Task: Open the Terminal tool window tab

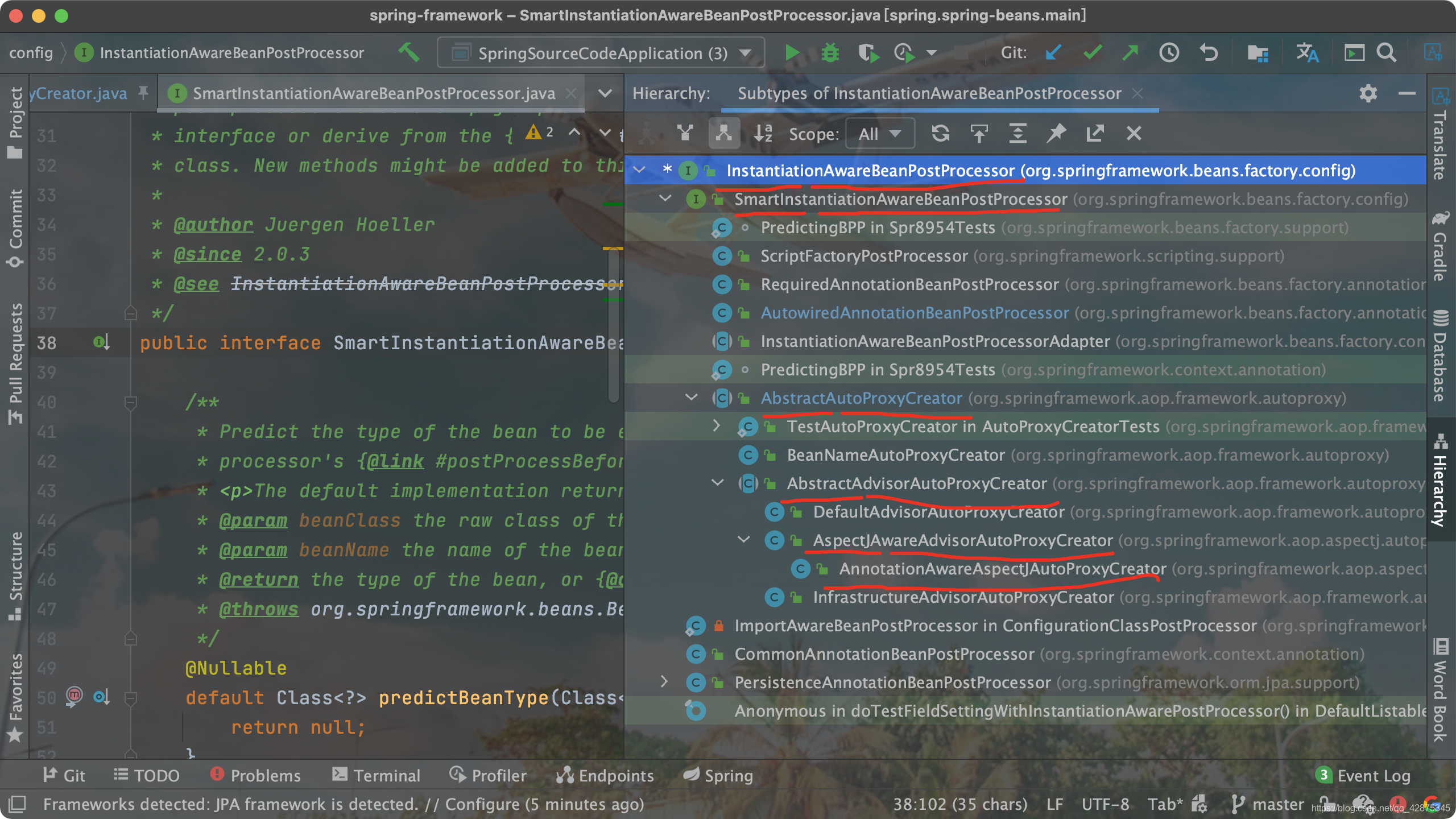Action: 376,775
